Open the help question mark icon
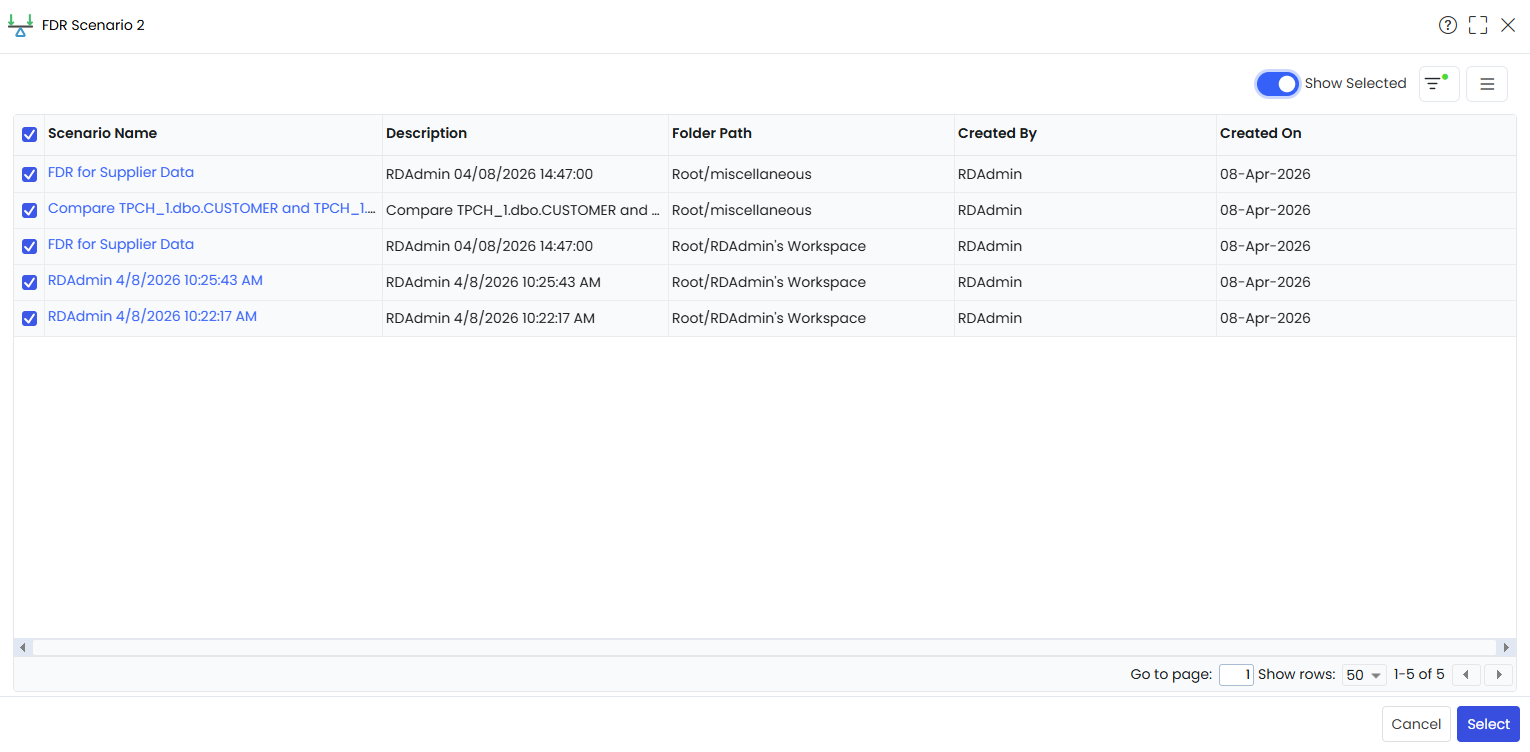1530x752 pixels. tap(1447, 25)
